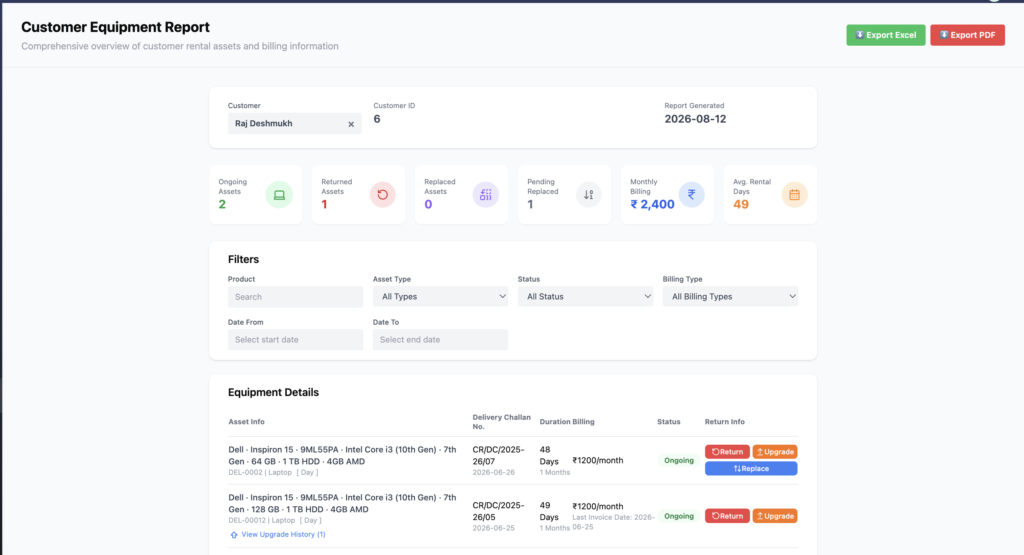Click the purple Replaced Assets icon
The width and height of the screenshot is (1024, 555).
point(486,195)
